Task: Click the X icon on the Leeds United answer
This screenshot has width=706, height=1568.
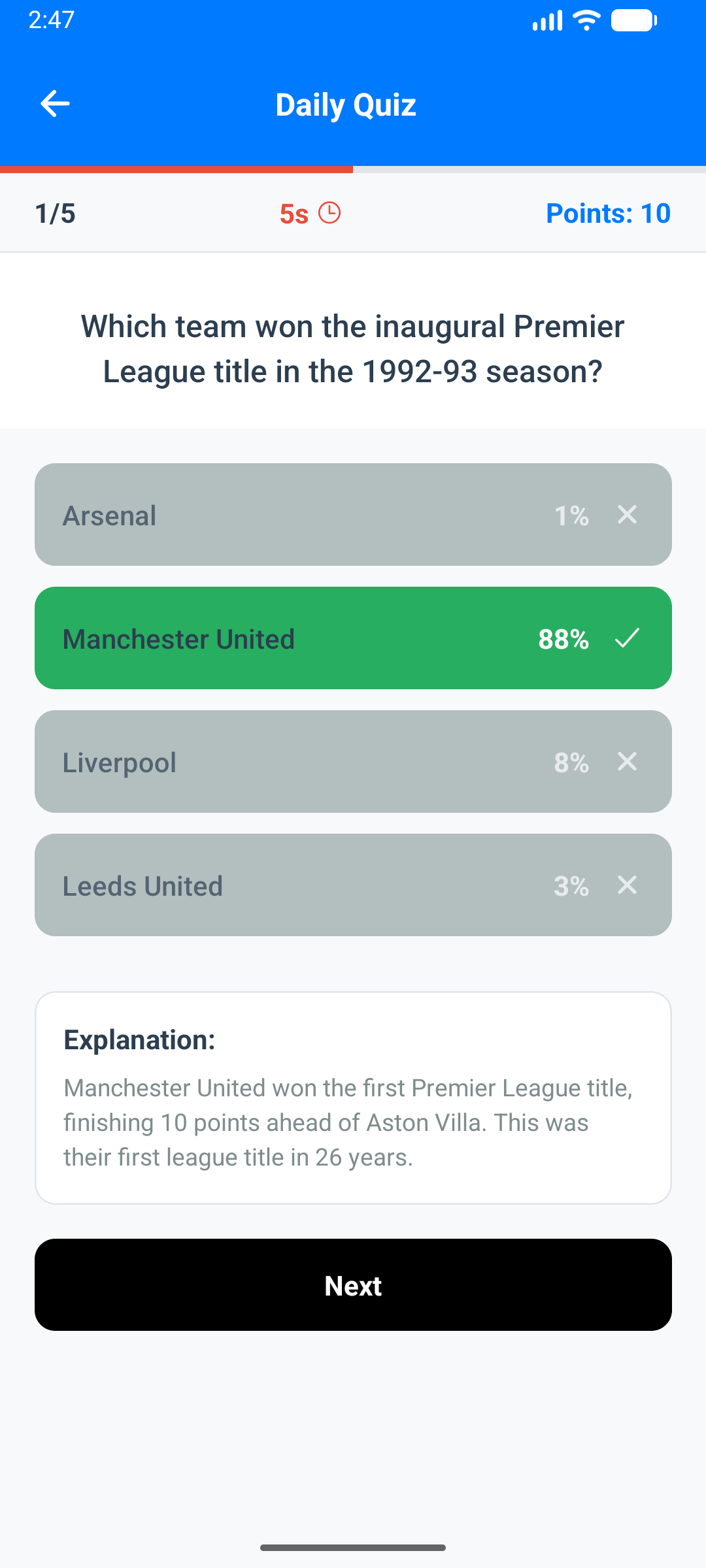Action: click(x=627, y=885)
